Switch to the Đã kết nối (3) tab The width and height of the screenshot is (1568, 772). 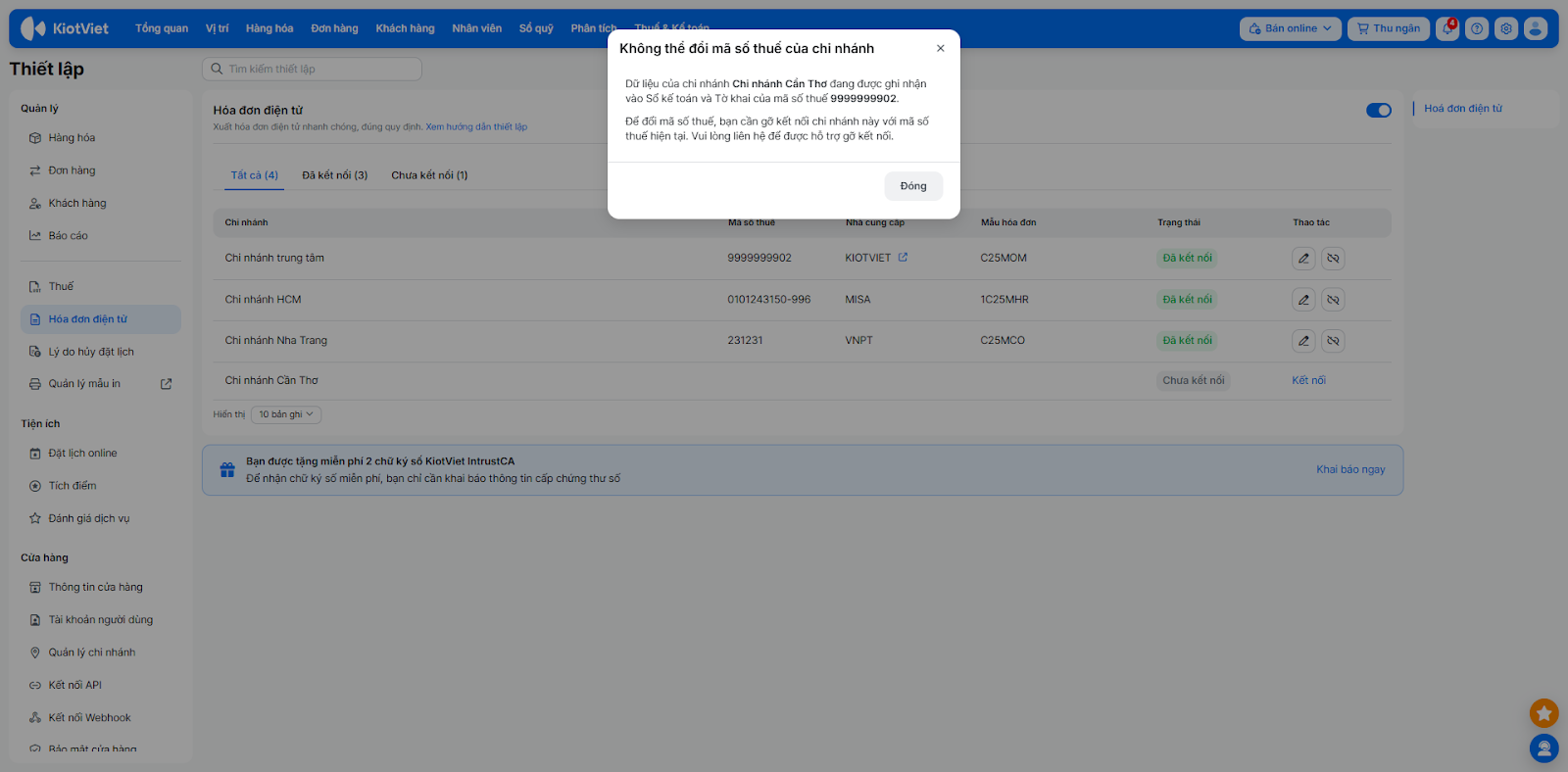335,175
